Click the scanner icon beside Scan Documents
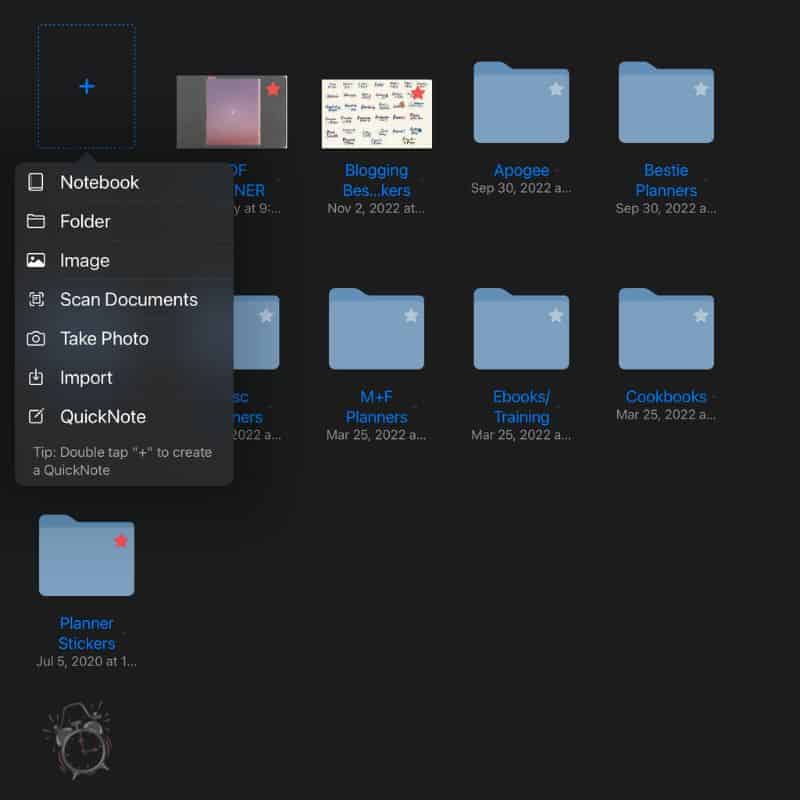Image resolution: width=800 pixels, height=800 pixels. (36, 299)
